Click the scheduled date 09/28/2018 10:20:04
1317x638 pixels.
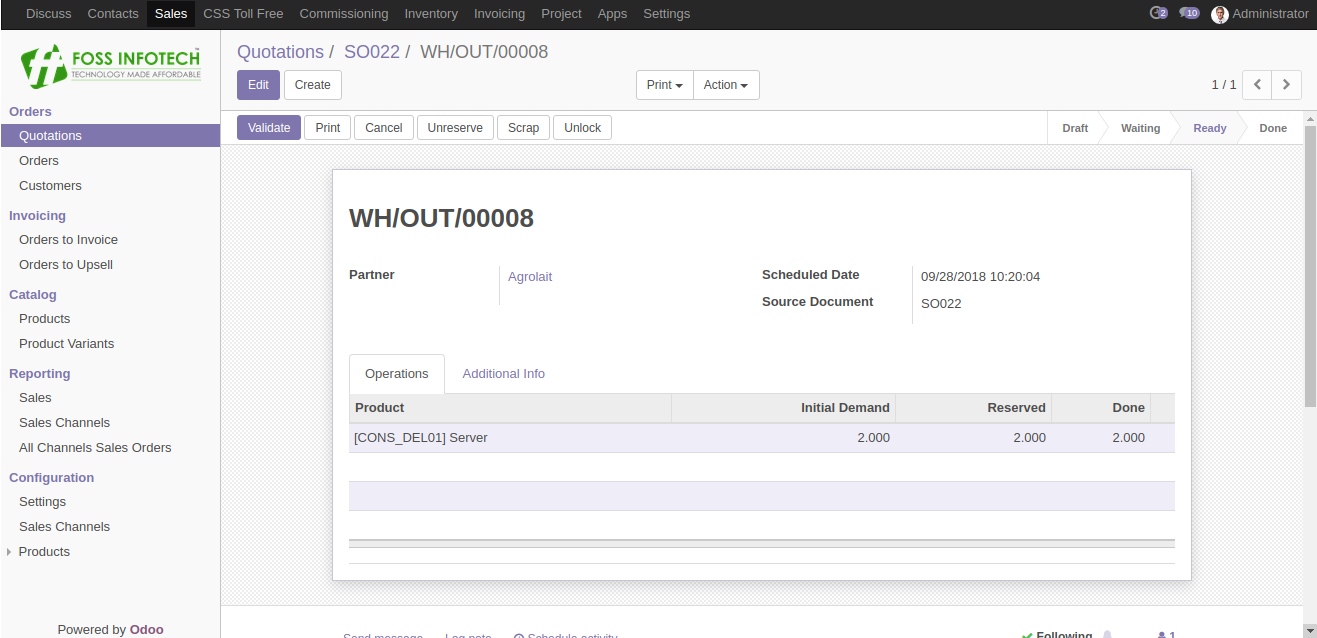point(980,277)
